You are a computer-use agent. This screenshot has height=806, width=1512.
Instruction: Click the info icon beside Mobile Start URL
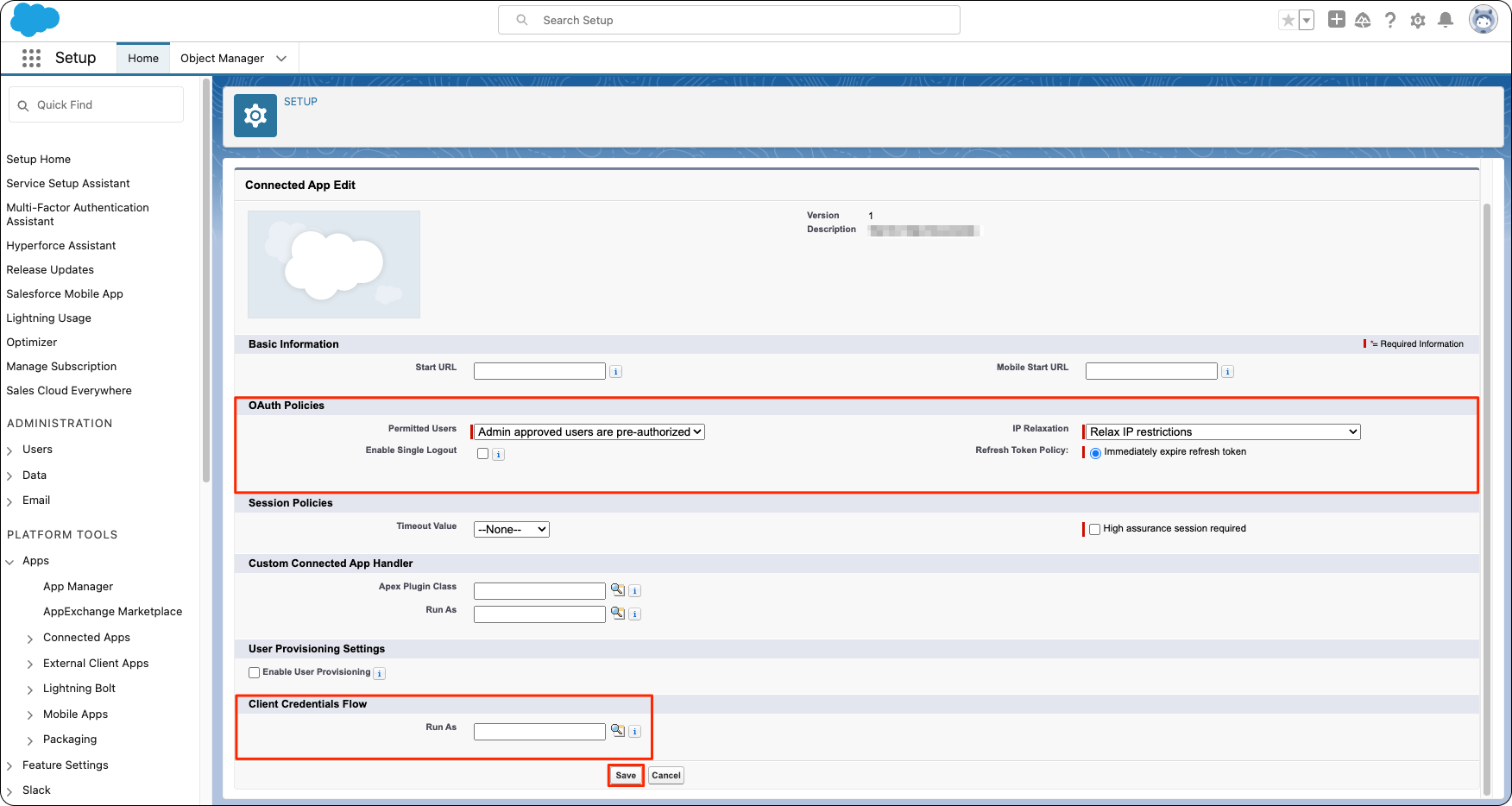pos(1227,372)
